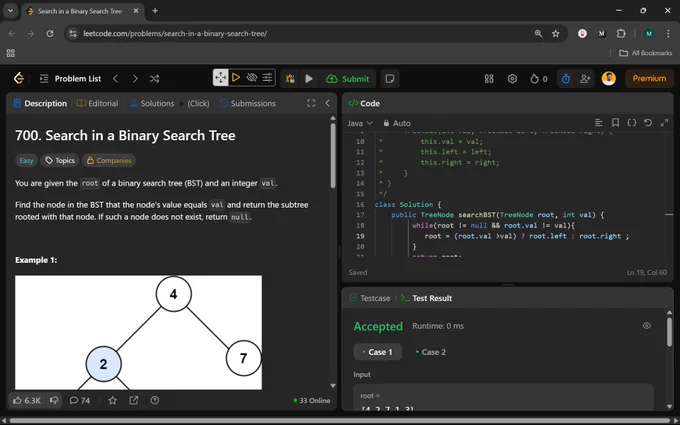Click the Test Result vertical scrollbar
Screen dimensions: 680x425
[x=669, y=332]
